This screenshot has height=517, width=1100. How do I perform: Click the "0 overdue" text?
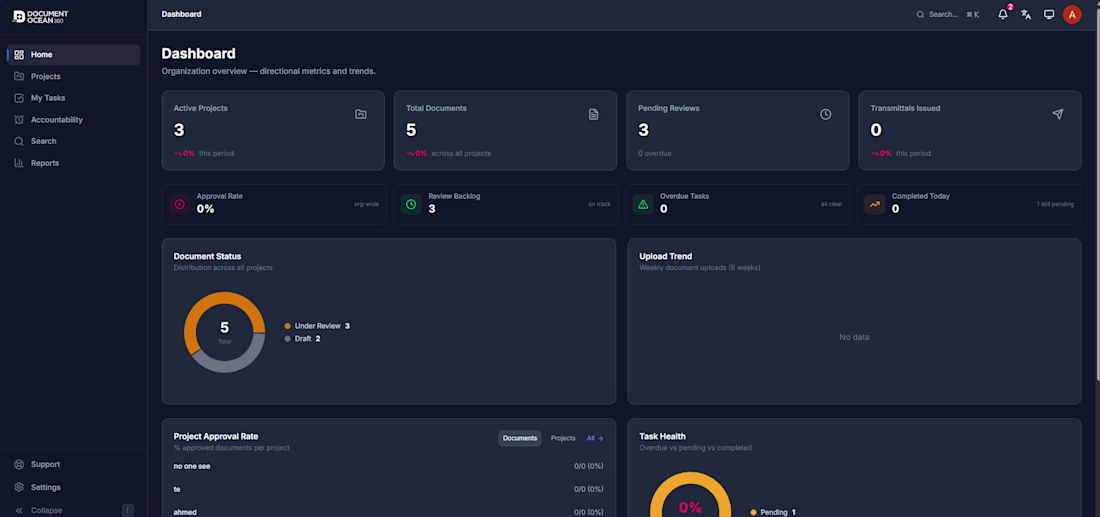[655, 153]
